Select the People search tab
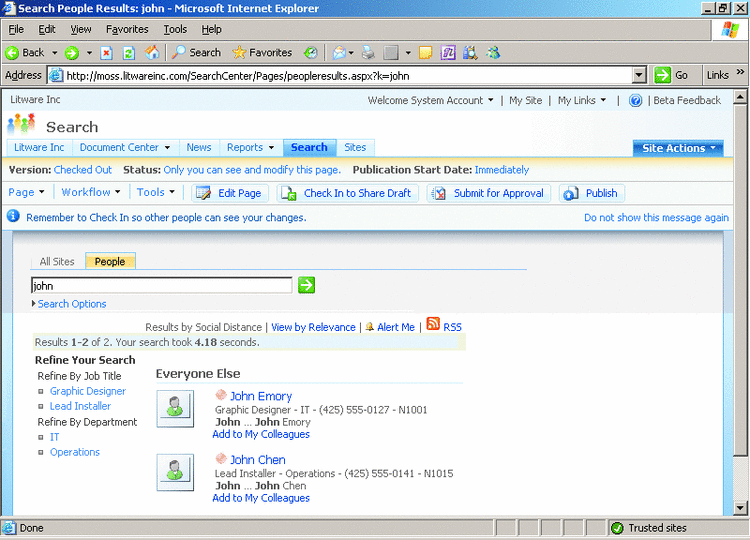 point(110,261)
